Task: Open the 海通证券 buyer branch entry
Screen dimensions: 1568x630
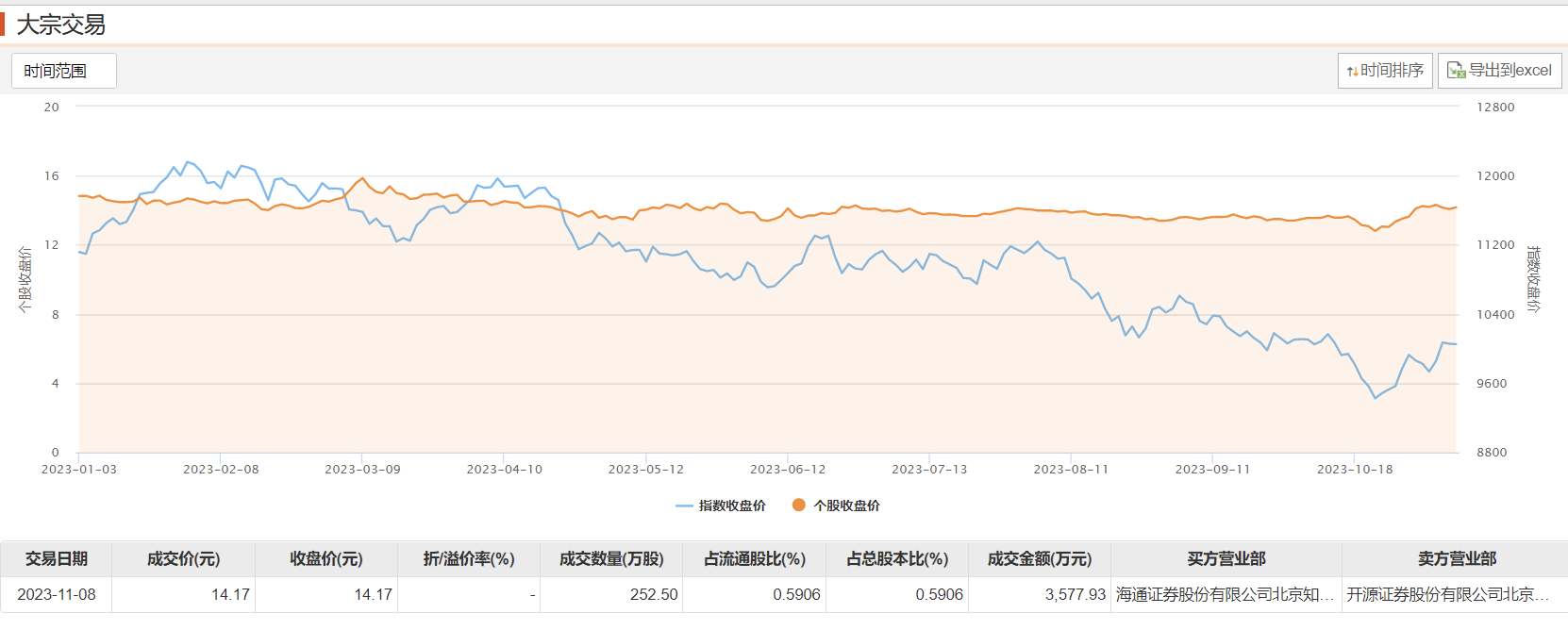Action: (1225, 594)
